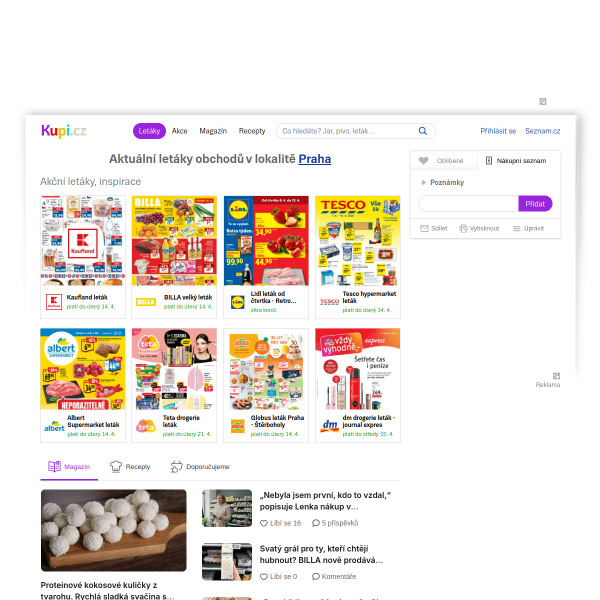Open the Akce menu item
Viewport: 600px width, 600px height.
(x=179, y=131)
